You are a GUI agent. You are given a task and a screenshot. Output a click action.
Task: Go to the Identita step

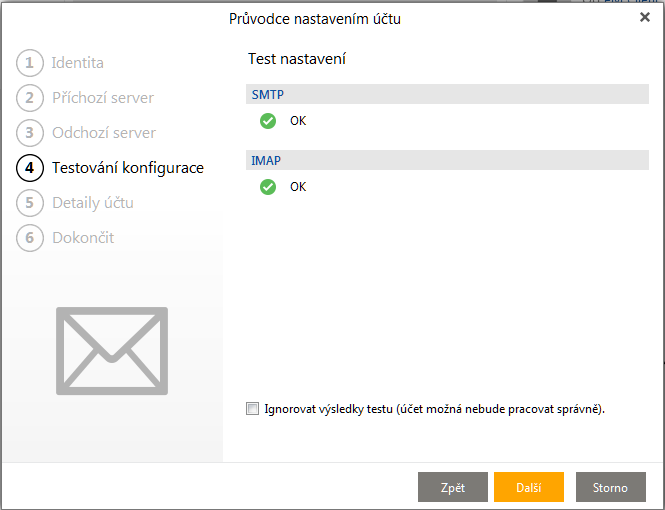point(78,63)
